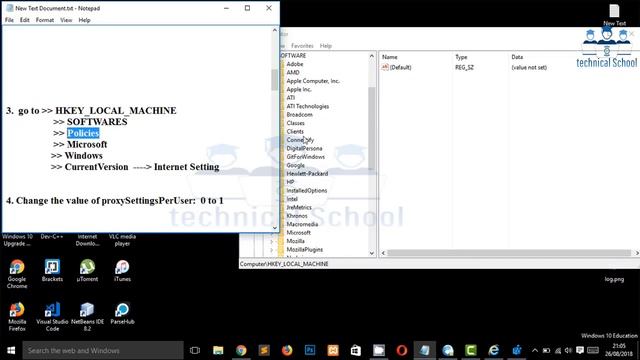Click in the Search the web and Windows box
640x360 pixels.
pyautogui.click(x=103, y=350)
